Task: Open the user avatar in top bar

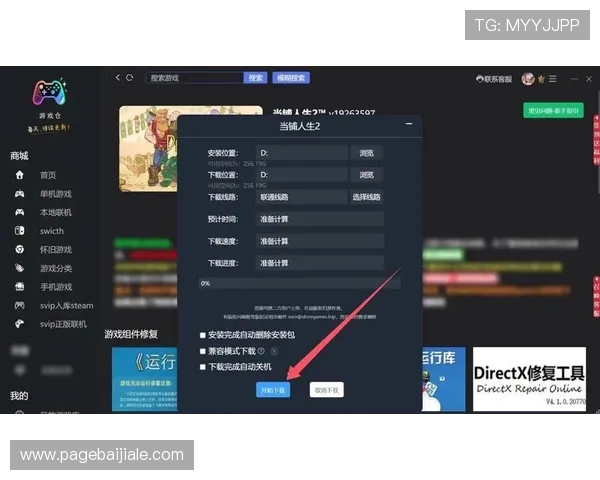Action: pos(528,79)
